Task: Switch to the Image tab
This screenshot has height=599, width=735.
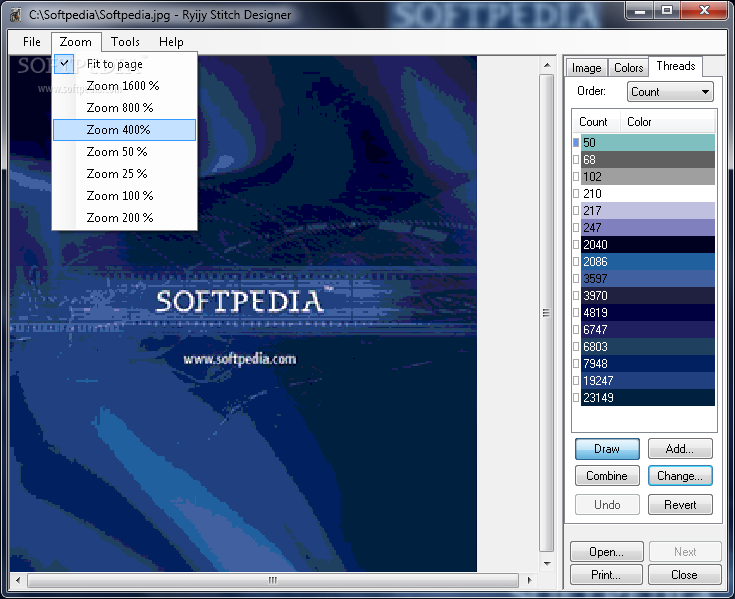Action: (586, 68)
